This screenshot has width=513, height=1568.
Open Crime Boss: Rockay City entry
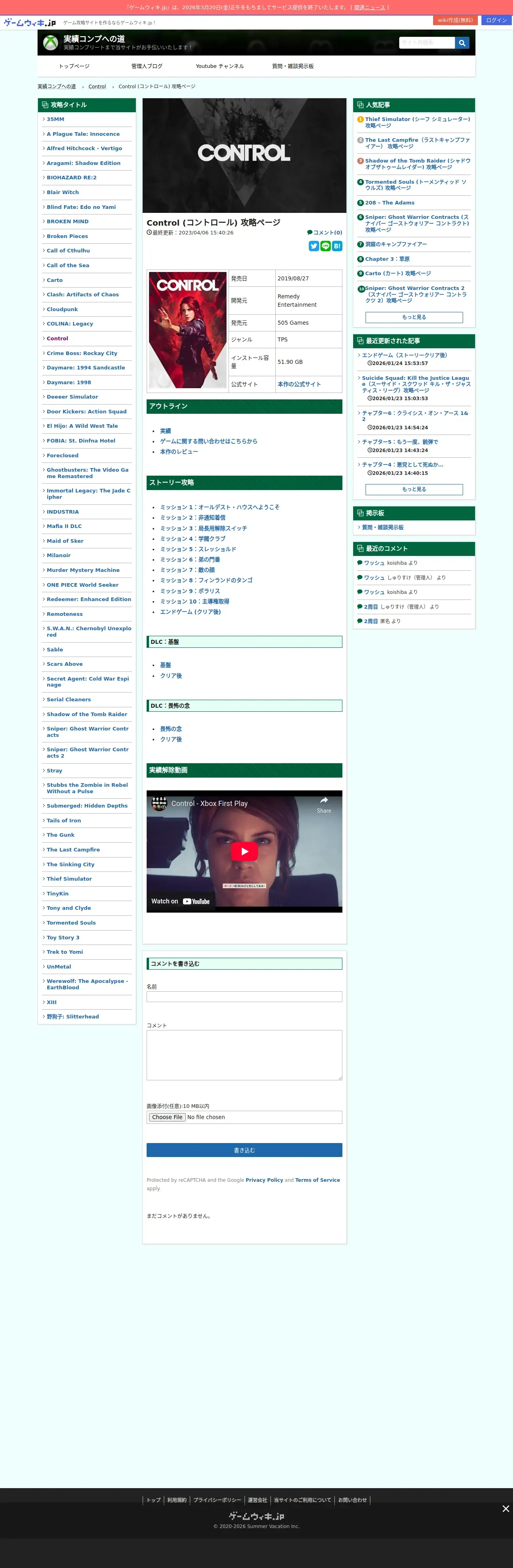[x=82, y=353]
